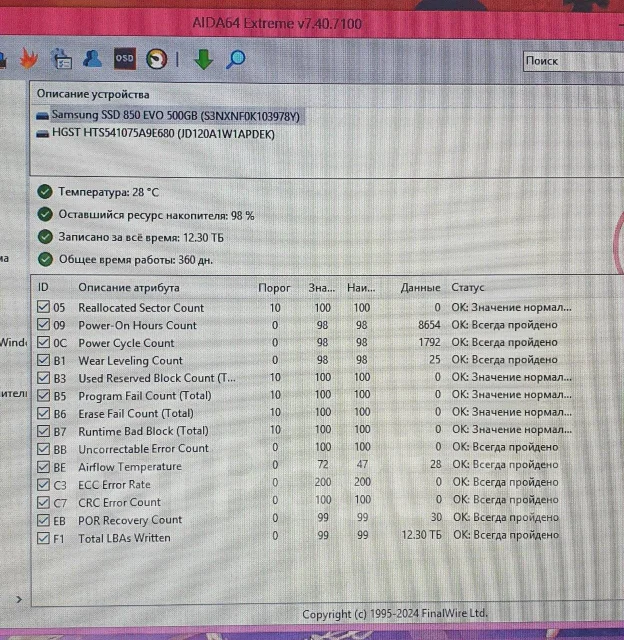
Task: Toggle checkbox for B3 Used Reserved Block
Action: 43,378
